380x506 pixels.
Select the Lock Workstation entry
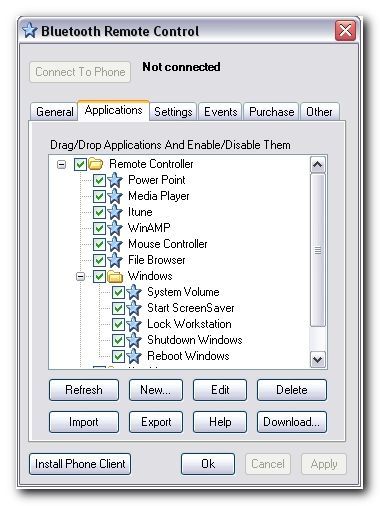[189, 324]
